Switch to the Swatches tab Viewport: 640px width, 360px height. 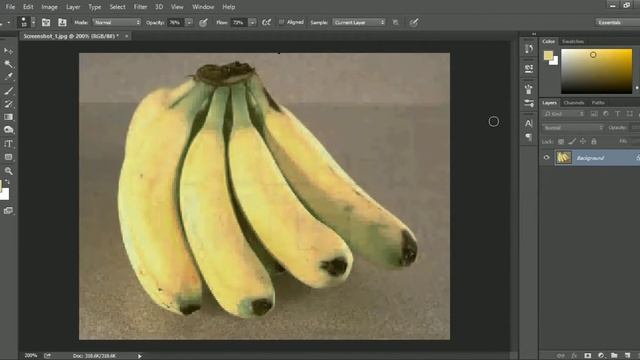click(x=573, y=42)
